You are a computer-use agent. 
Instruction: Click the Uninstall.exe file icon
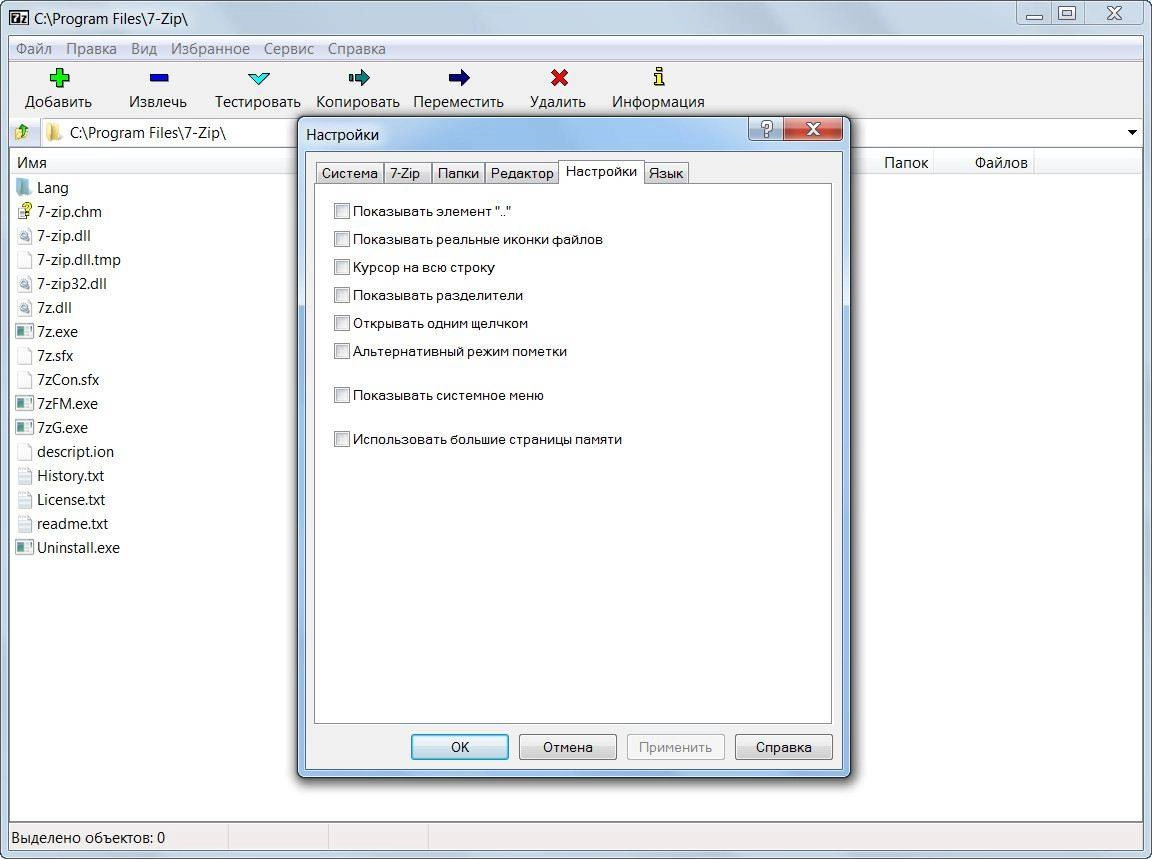tap(24, 547)
